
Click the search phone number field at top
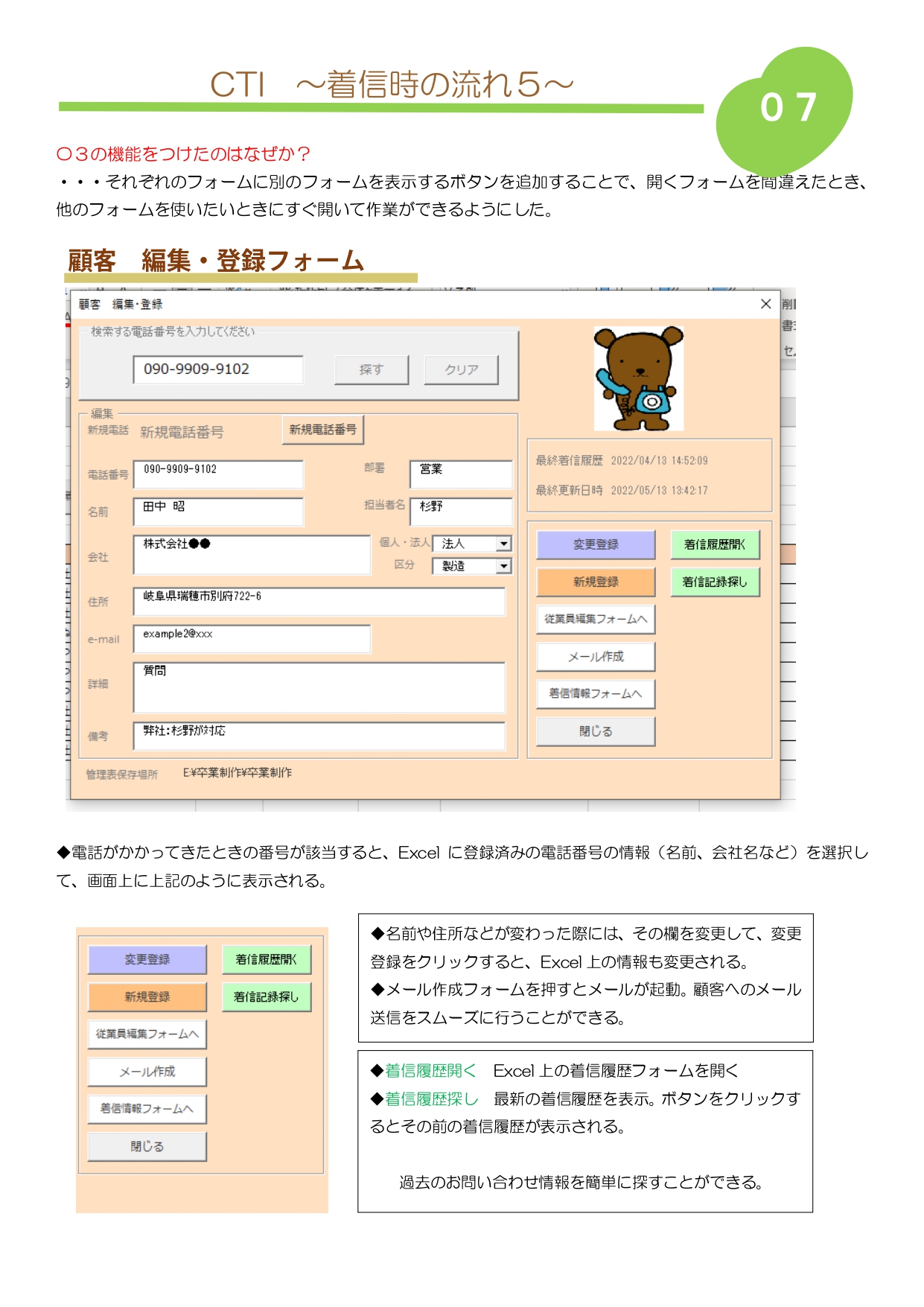tap(218, 369)
